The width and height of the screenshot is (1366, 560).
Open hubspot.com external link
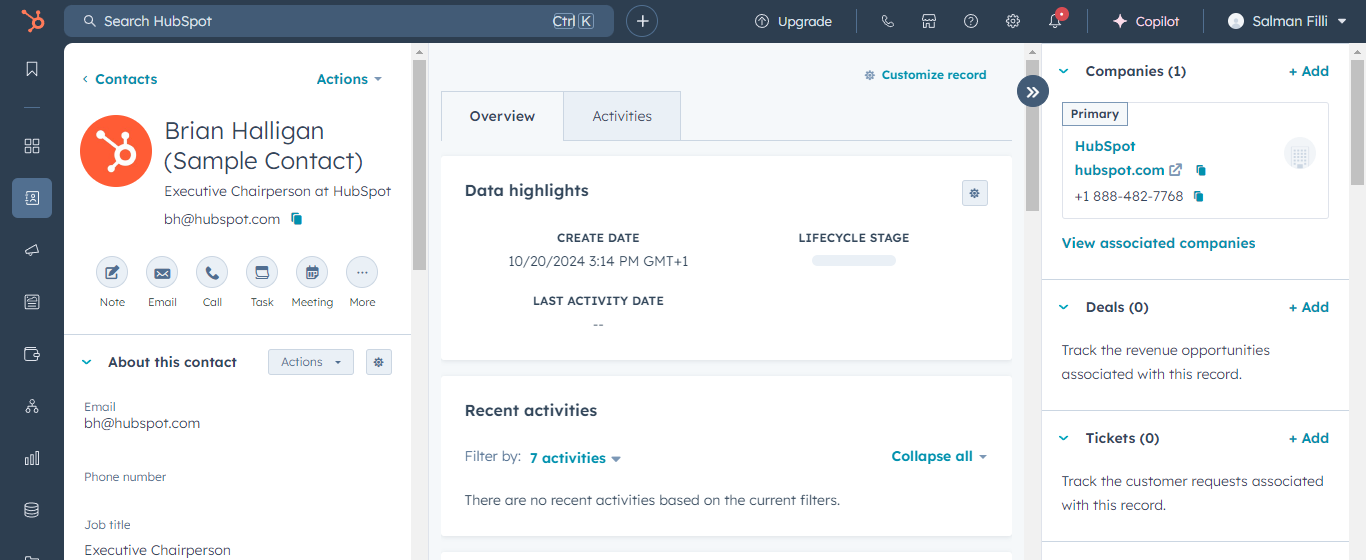(x=1128, y=170)
